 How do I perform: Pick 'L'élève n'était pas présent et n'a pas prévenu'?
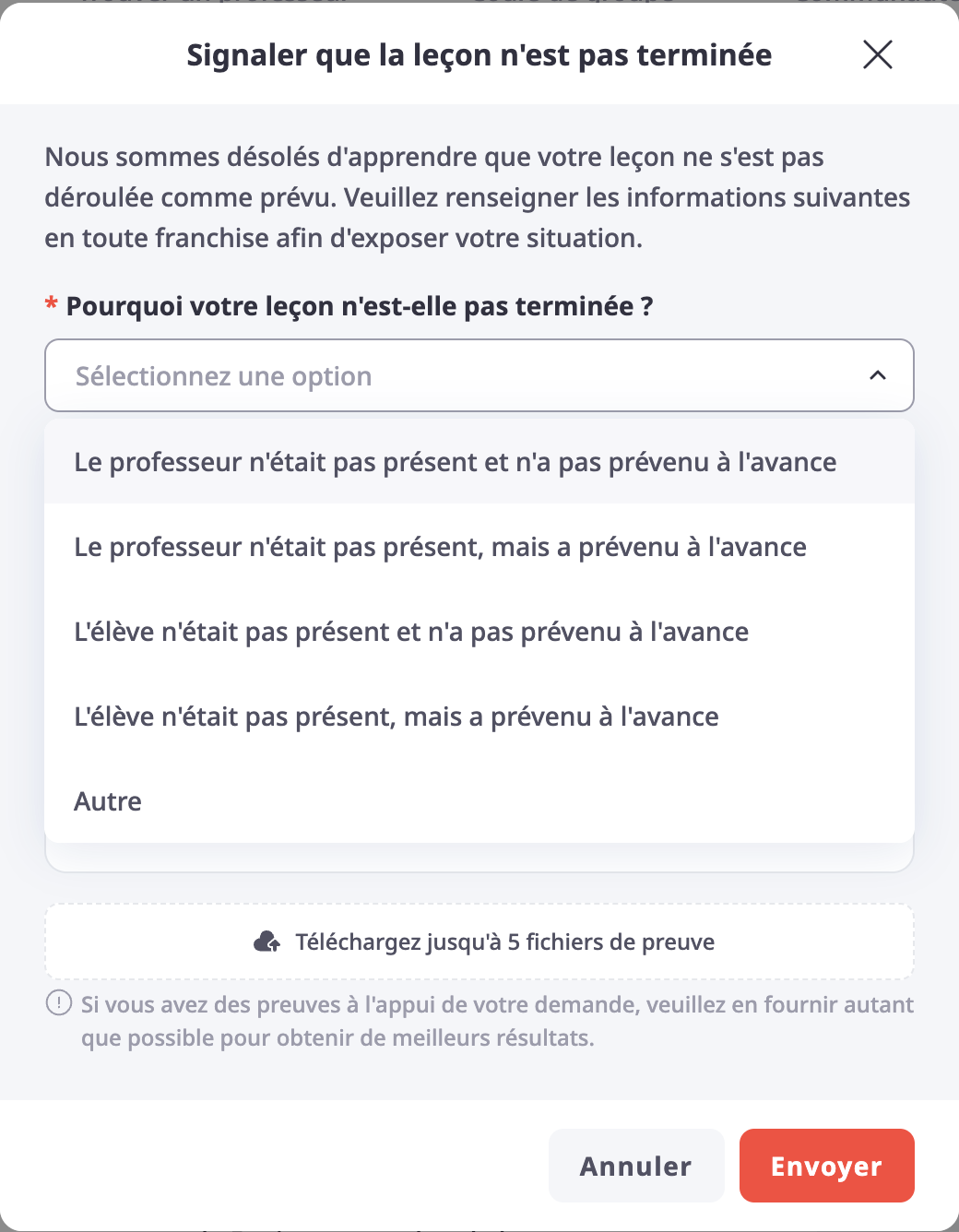(479, 631)
